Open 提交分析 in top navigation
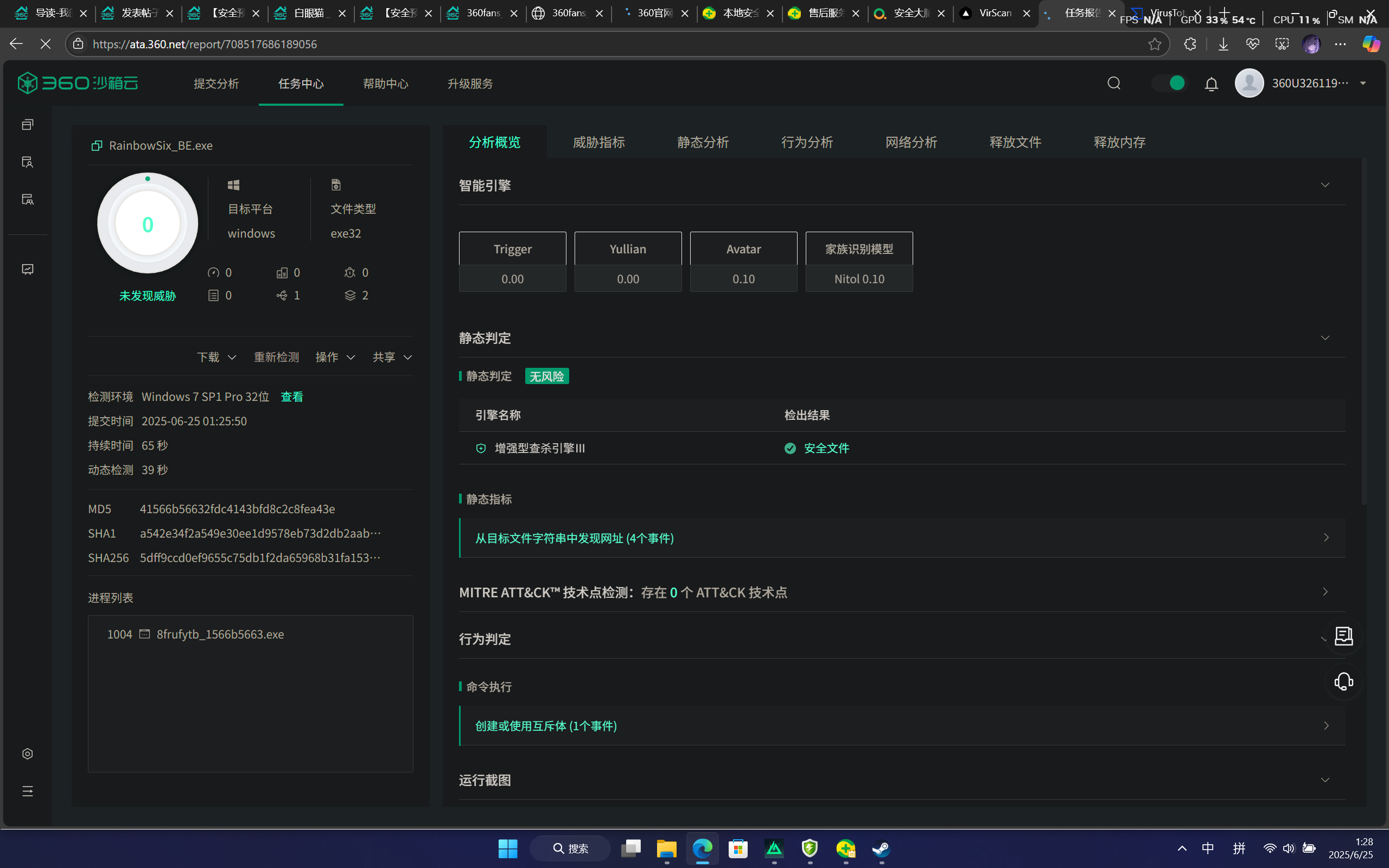The image size is (1389, 868). pos(216,84)
